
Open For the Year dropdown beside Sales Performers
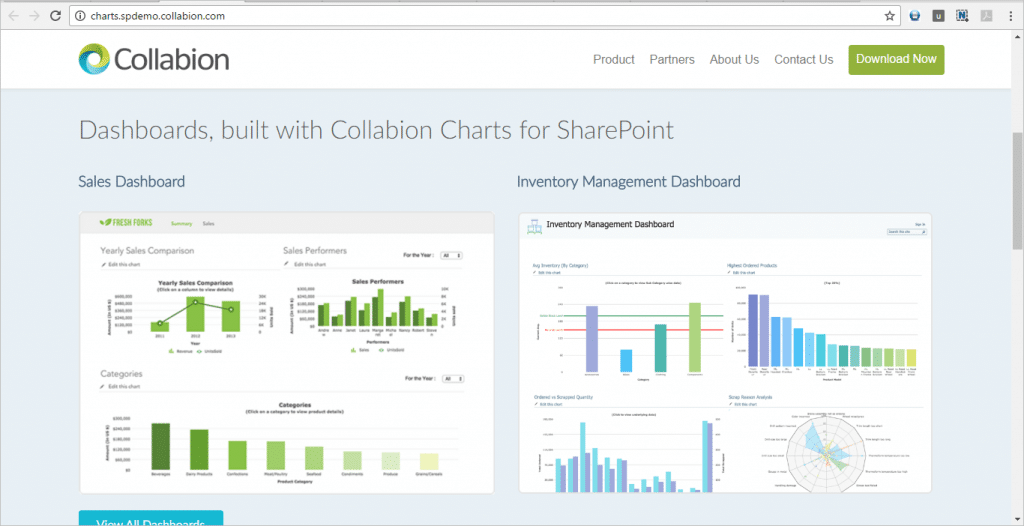[x=452, y=255]
